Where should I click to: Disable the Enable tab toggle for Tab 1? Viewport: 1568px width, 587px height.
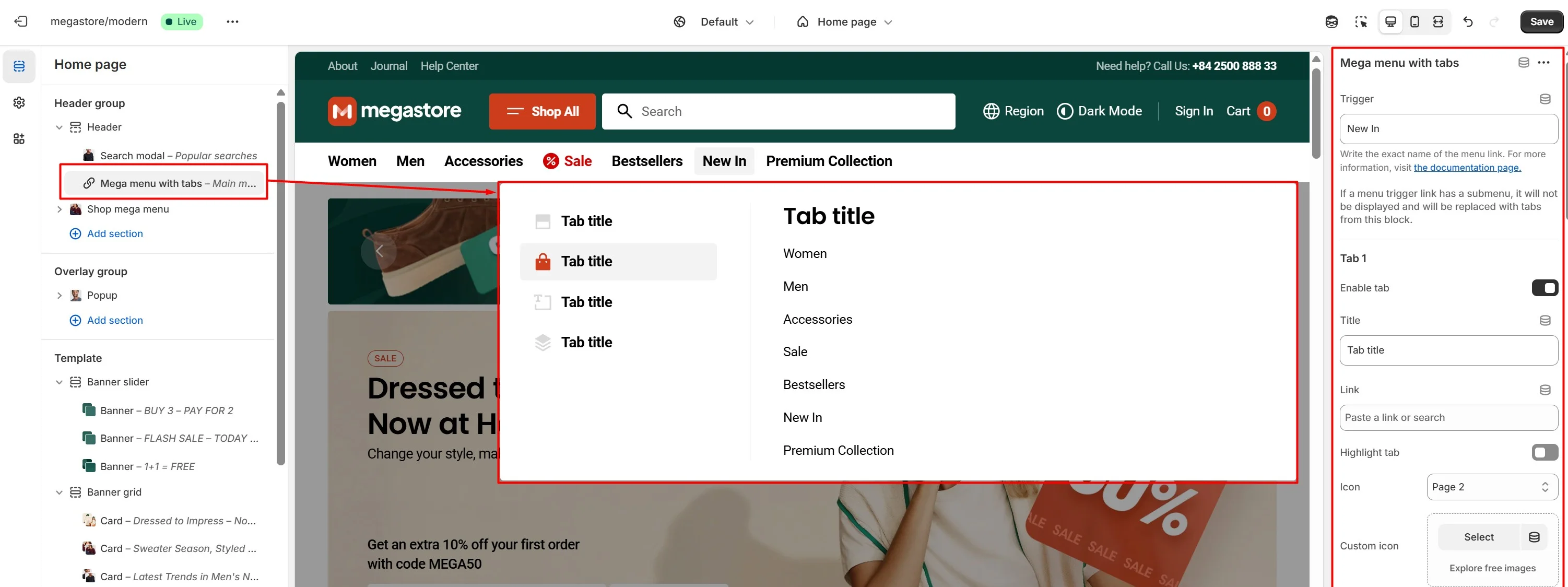pos(1545,287)
